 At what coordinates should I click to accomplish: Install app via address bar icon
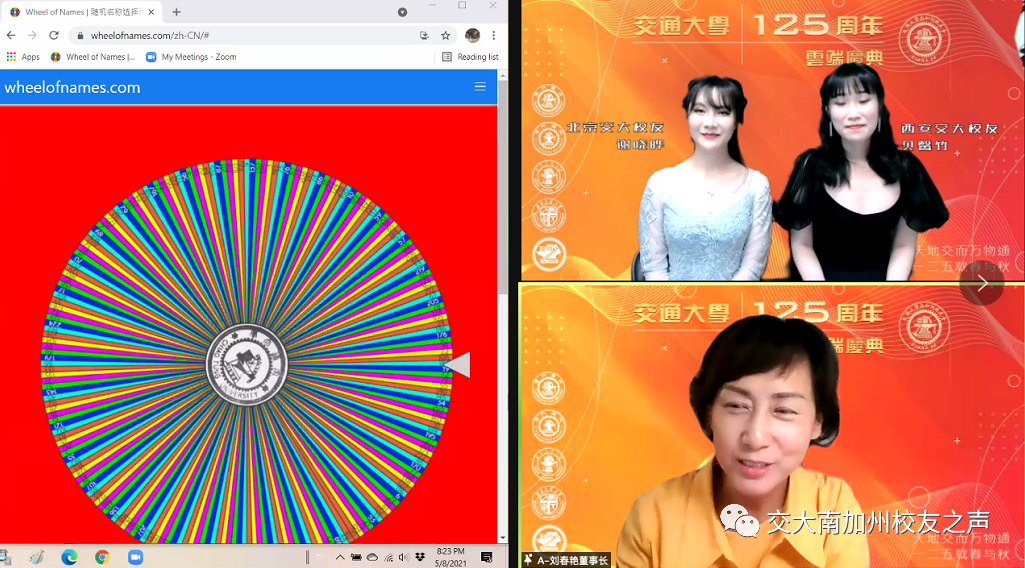pyautogui.click(x=424, y=35)
